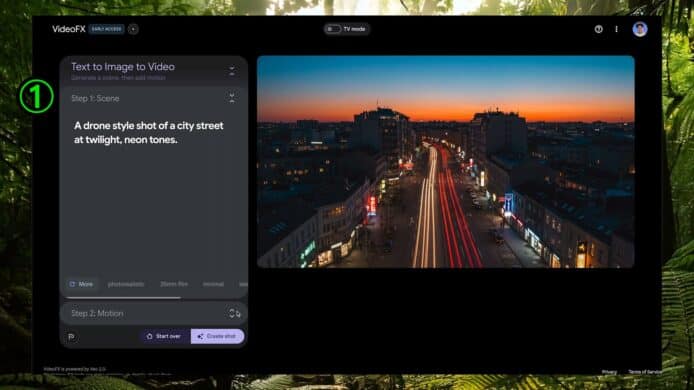Image resolution: width=694 pixels, height=390 pixels.
Task: Collapse the Text to Image to Video panel
Action: pyautogui.click(x=232, y=71)
